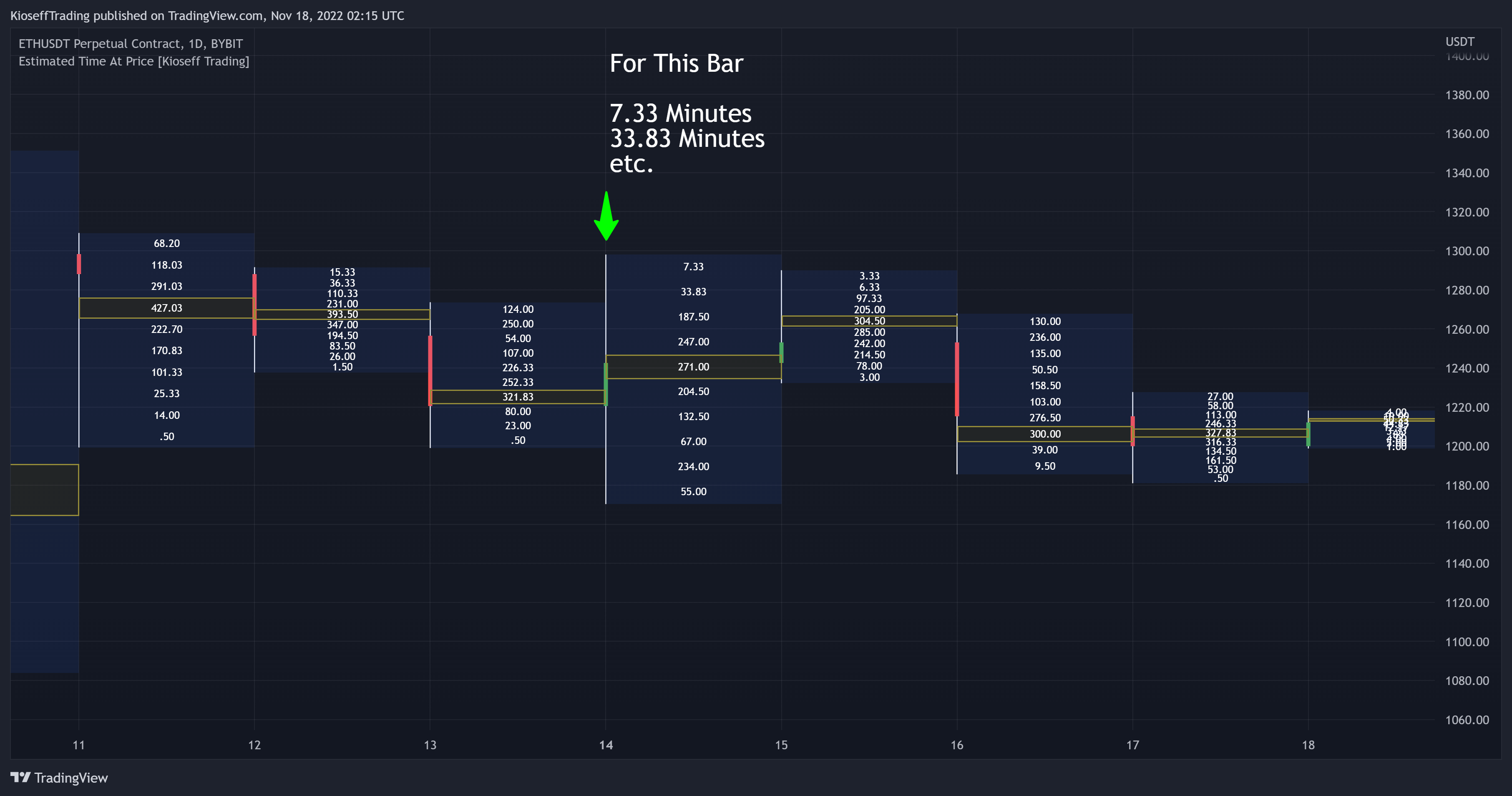Click the highlighted 321.83 time value

coord(518,397)
